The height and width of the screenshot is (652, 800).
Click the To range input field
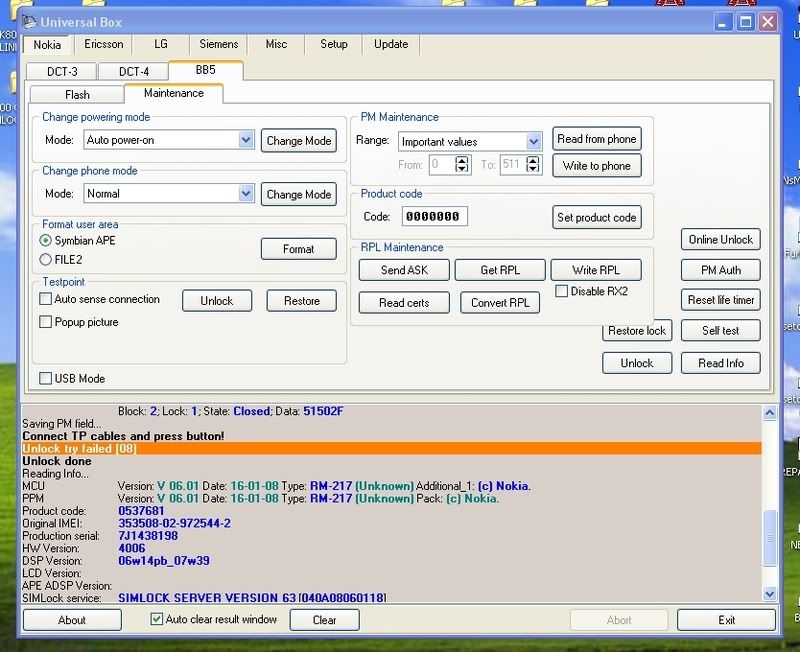(513, 164)
